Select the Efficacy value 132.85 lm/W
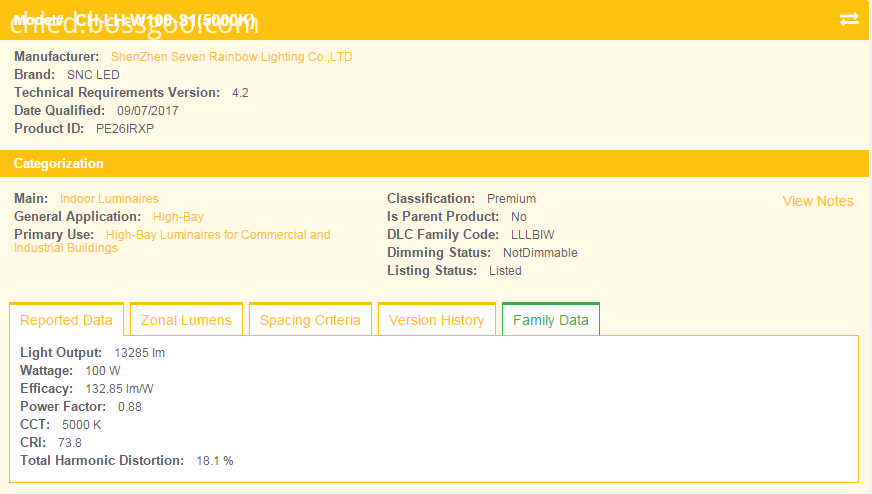This screenshot has width=872, height=494. [x=119, y=389]
